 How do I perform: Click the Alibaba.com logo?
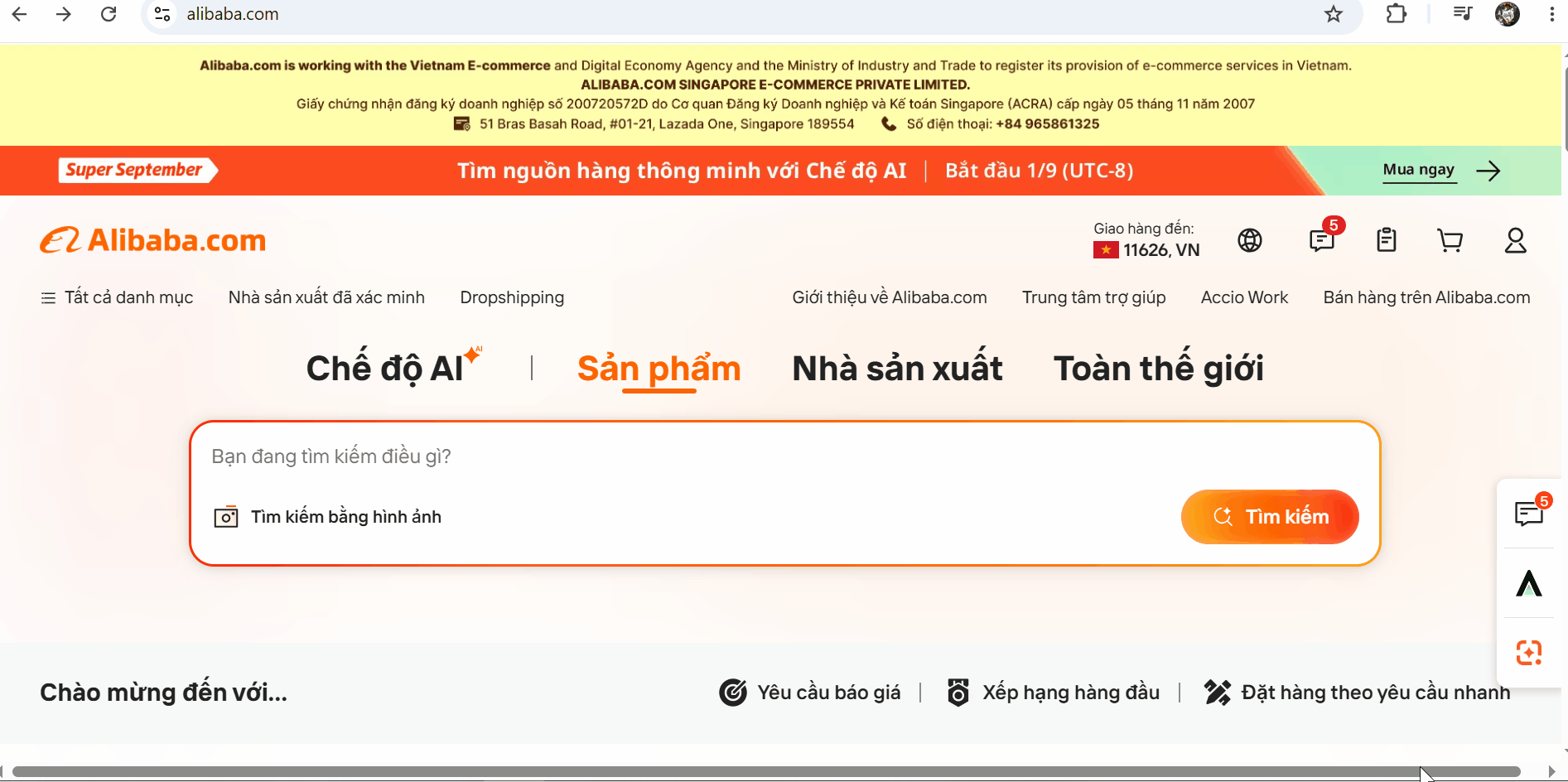[153, 240]
